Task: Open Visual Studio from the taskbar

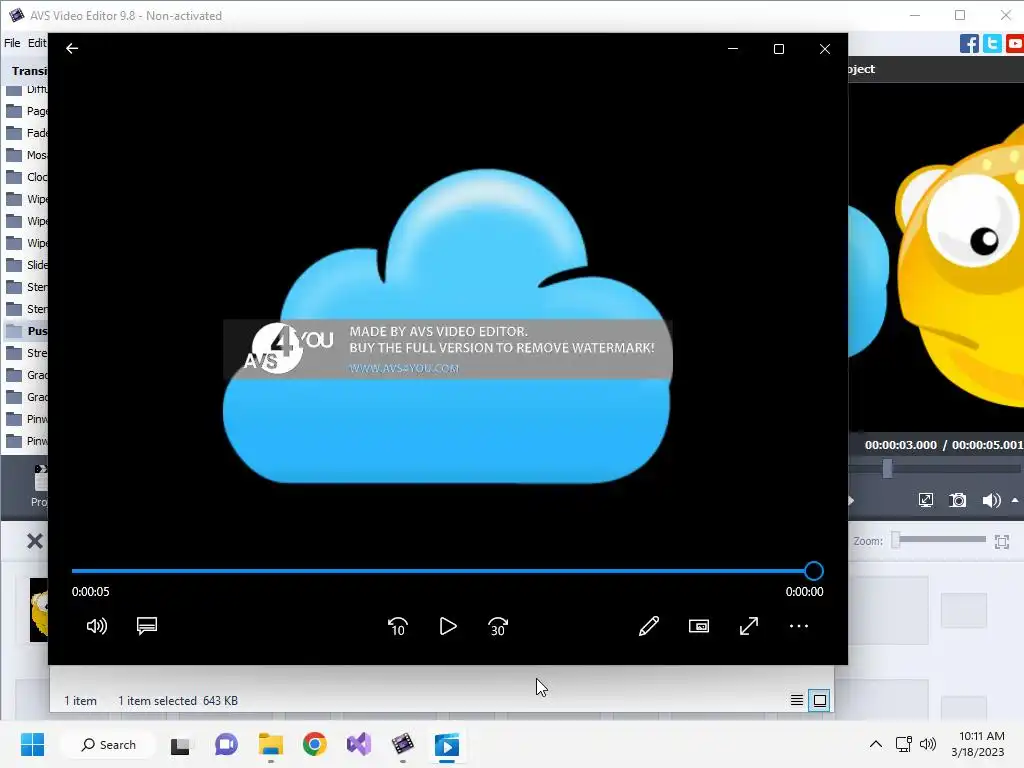Action: pos(359,744)
